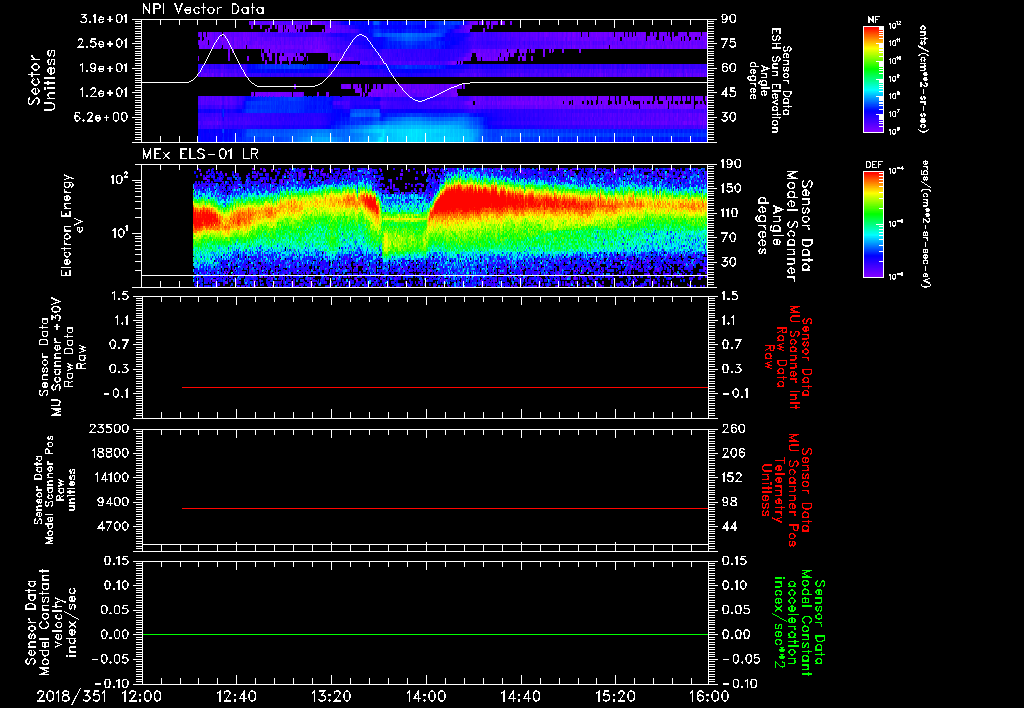The image size is (1024, 708).
Task: Click the 13:20 time tick label
Action: (331, 696)
